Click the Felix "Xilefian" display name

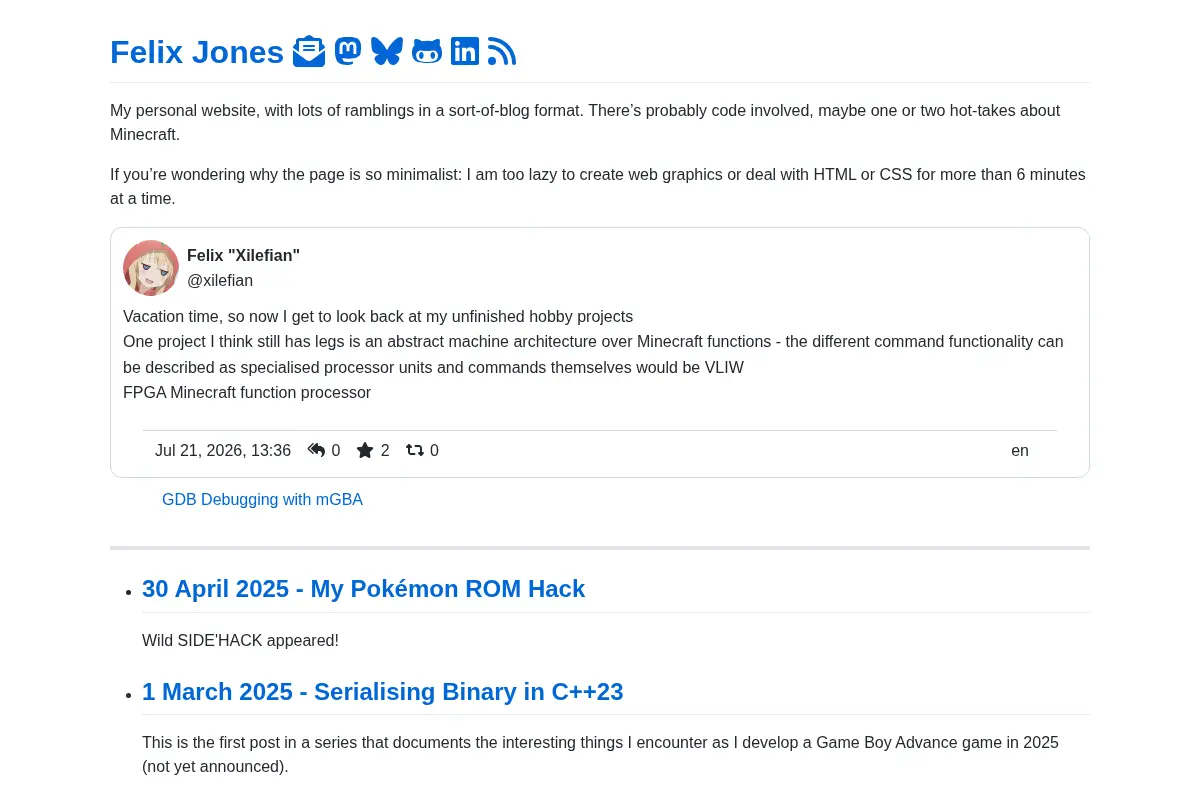coord(243,255)
